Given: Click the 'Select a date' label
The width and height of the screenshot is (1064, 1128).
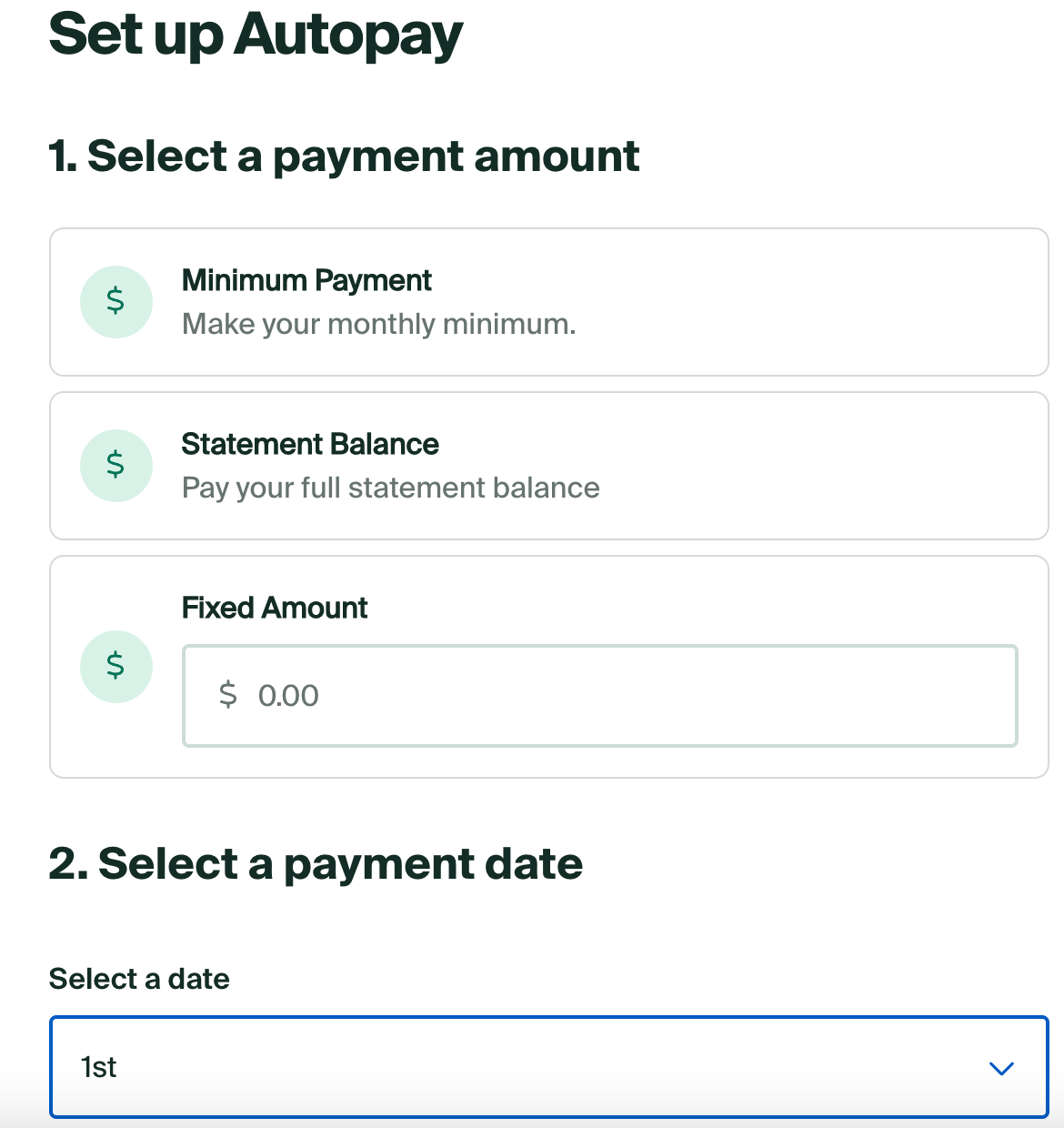Looking at the screenshot, I should pyautogui.click(x=139, y=979).
